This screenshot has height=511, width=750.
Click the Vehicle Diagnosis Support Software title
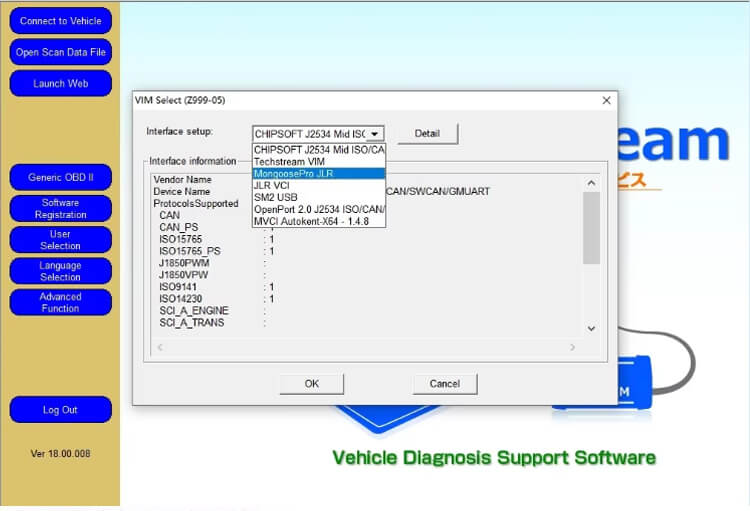pos(494,458)
